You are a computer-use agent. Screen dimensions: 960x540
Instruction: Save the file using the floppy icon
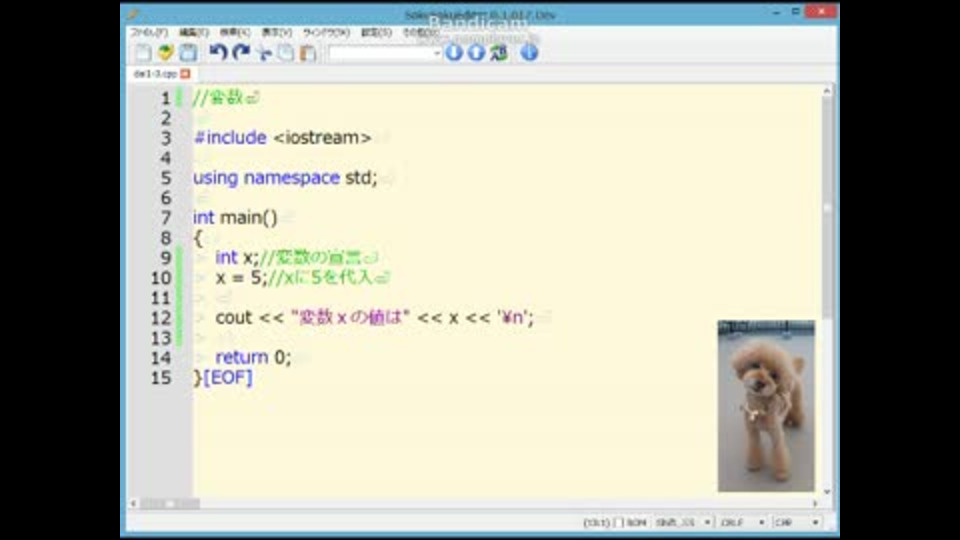[189, 53]
